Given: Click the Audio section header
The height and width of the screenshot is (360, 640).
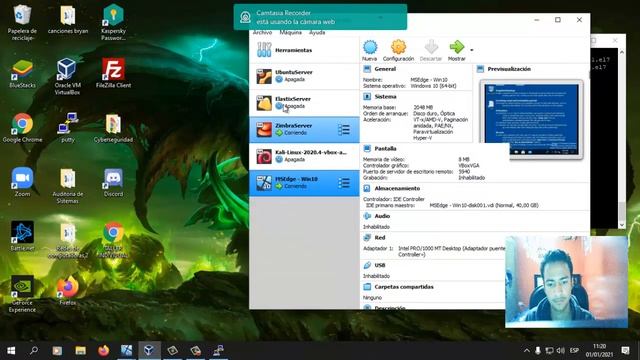Looking at the screenshot, I should [382, 216].
